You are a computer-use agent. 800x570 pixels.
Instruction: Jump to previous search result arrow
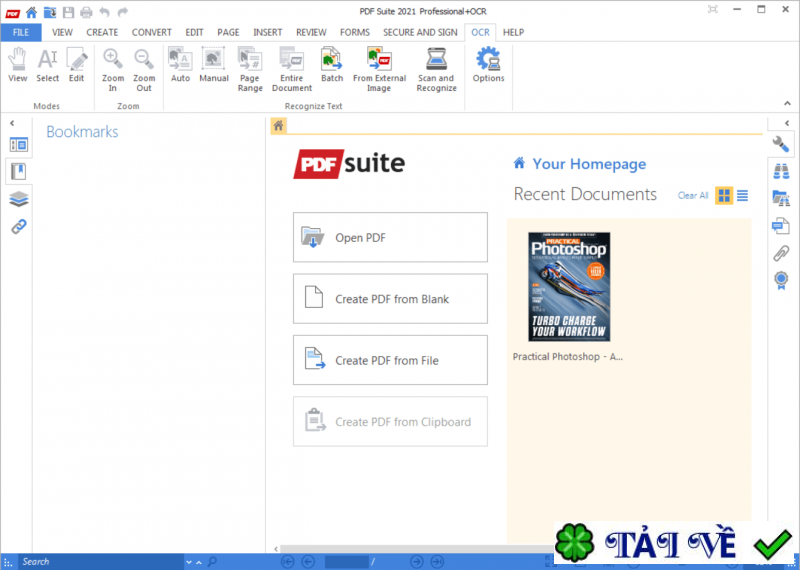point(199,562)
